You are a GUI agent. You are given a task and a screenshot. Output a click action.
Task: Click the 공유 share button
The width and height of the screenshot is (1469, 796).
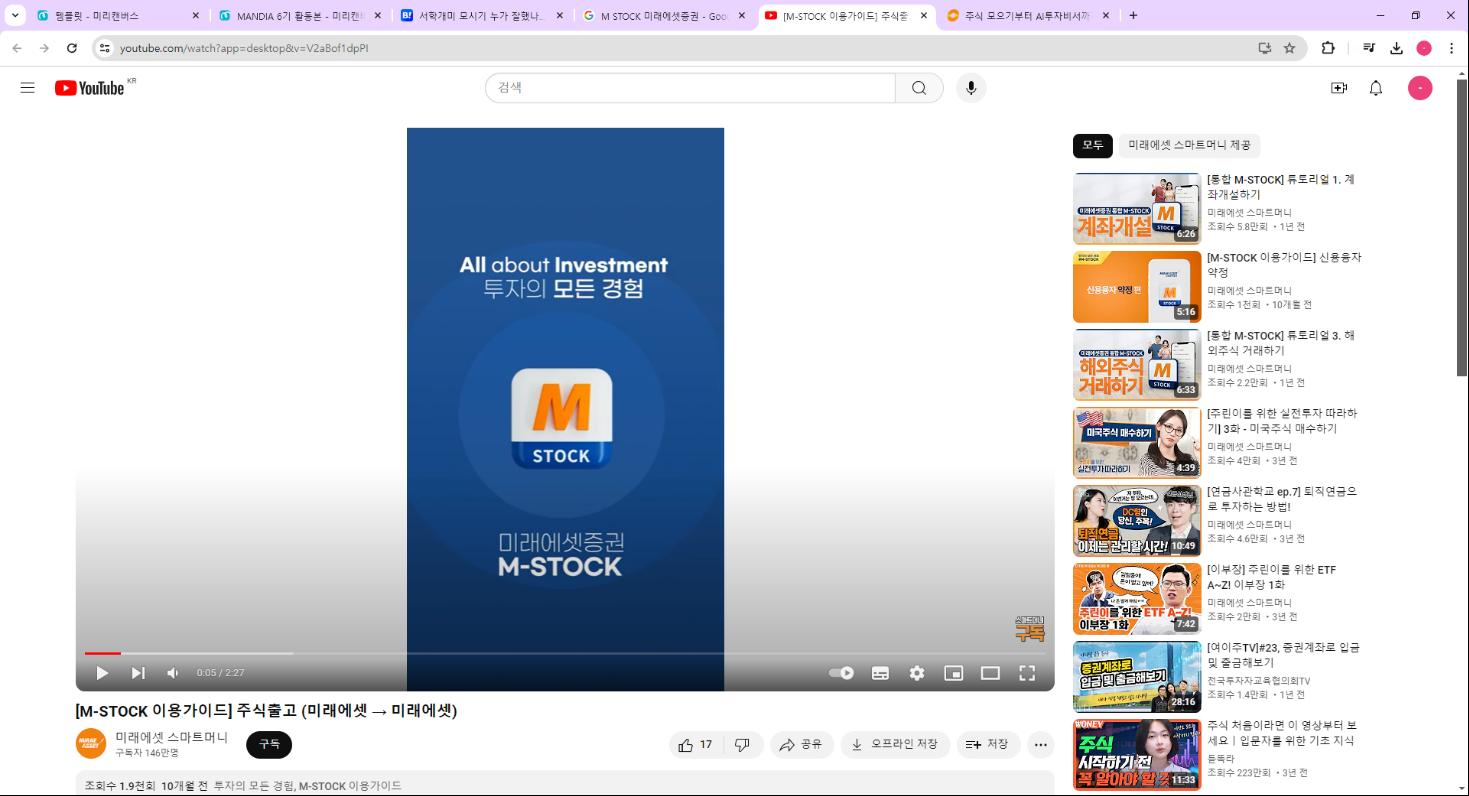pyautogui.click(x=801, y=744)
